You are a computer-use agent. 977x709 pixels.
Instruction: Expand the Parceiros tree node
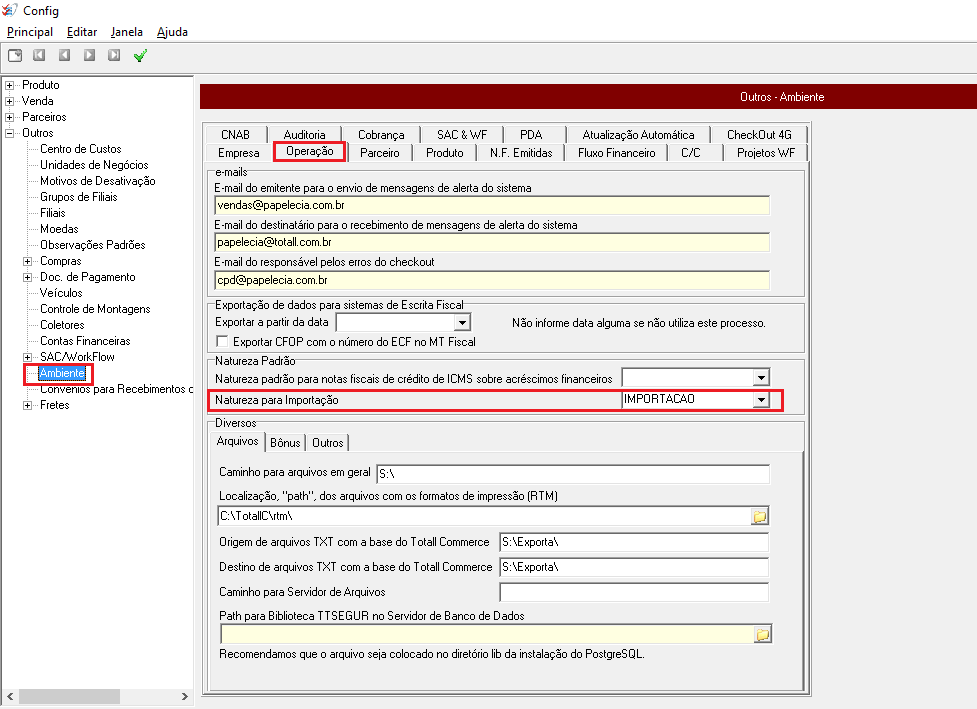pos(9,117)
